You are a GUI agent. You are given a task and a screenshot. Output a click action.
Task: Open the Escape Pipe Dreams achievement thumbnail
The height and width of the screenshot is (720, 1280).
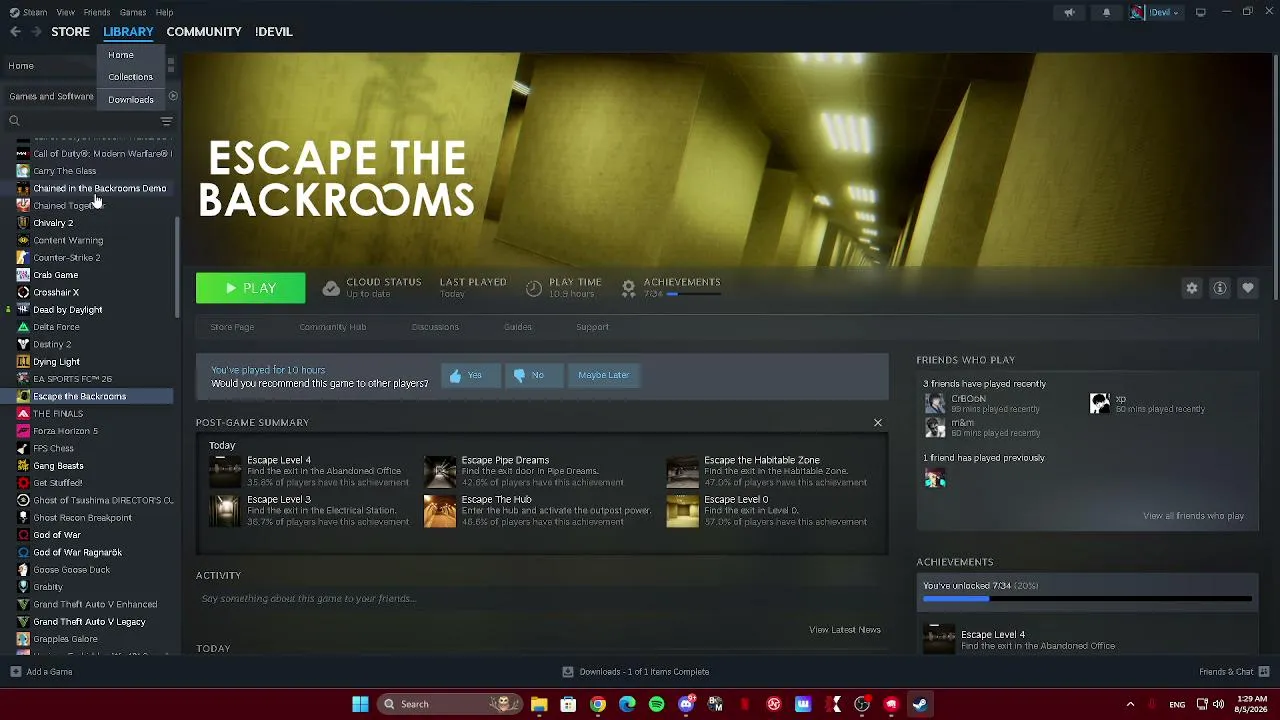click(x=440, y=471)
